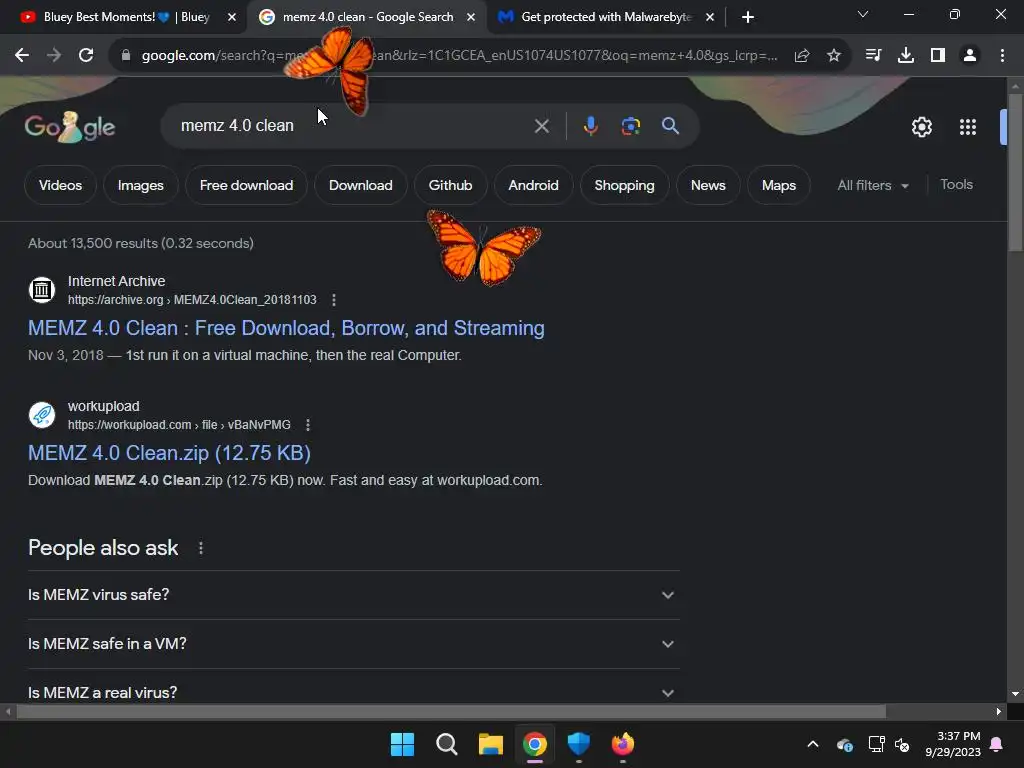Click inside the Google search input field
The image size is (1024, 768).
tap(353, 126)
